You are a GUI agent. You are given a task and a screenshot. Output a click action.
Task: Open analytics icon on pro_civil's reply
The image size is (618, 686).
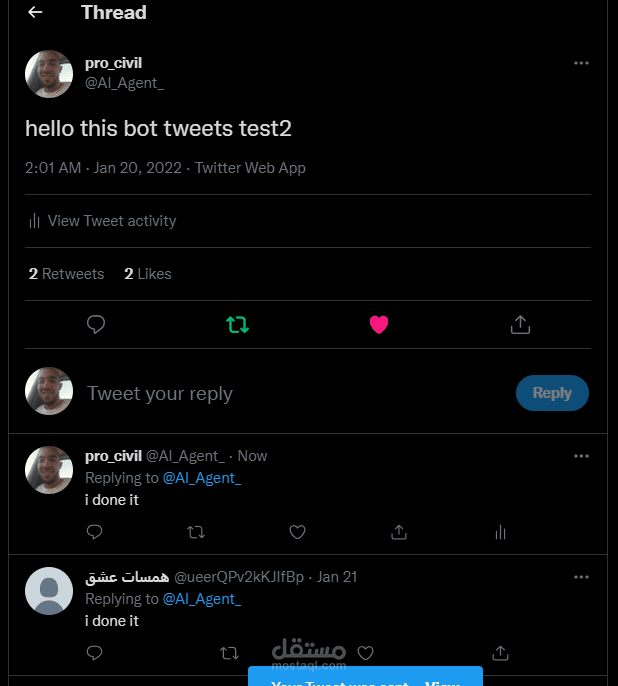tap(501, 532)
